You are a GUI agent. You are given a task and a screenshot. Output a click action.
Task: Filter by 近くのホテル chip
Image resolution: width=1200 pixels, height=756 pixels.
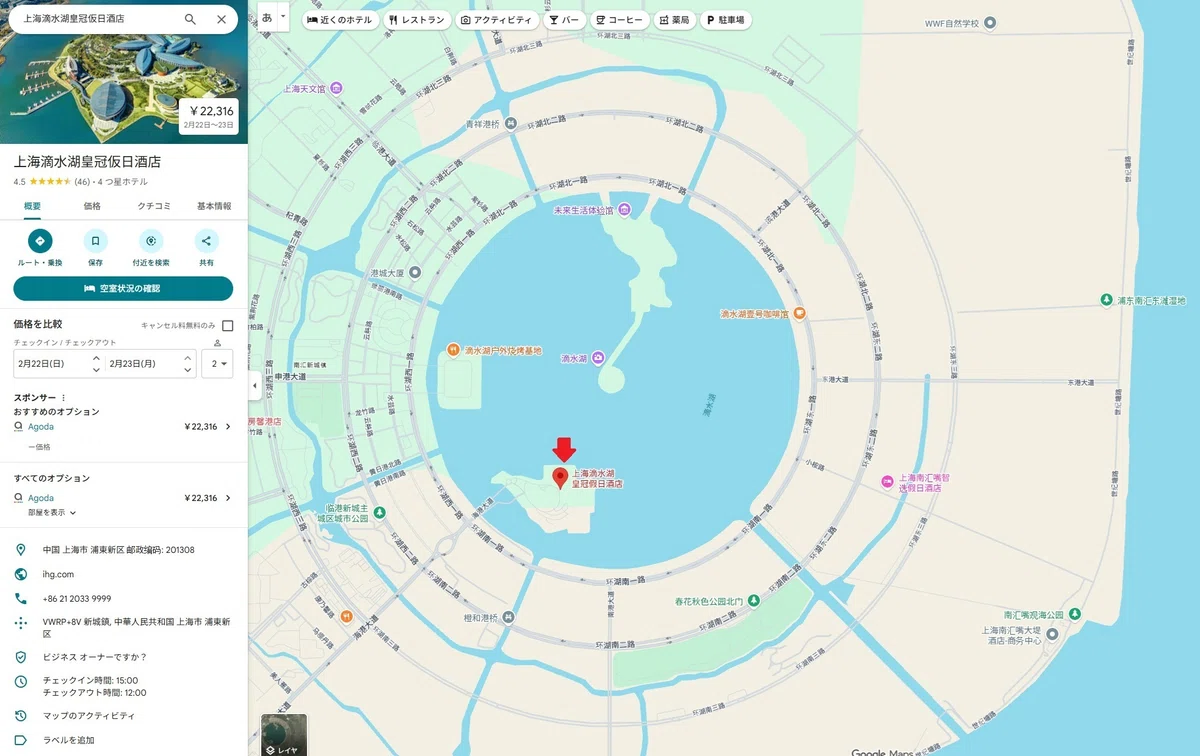point(340,20)
